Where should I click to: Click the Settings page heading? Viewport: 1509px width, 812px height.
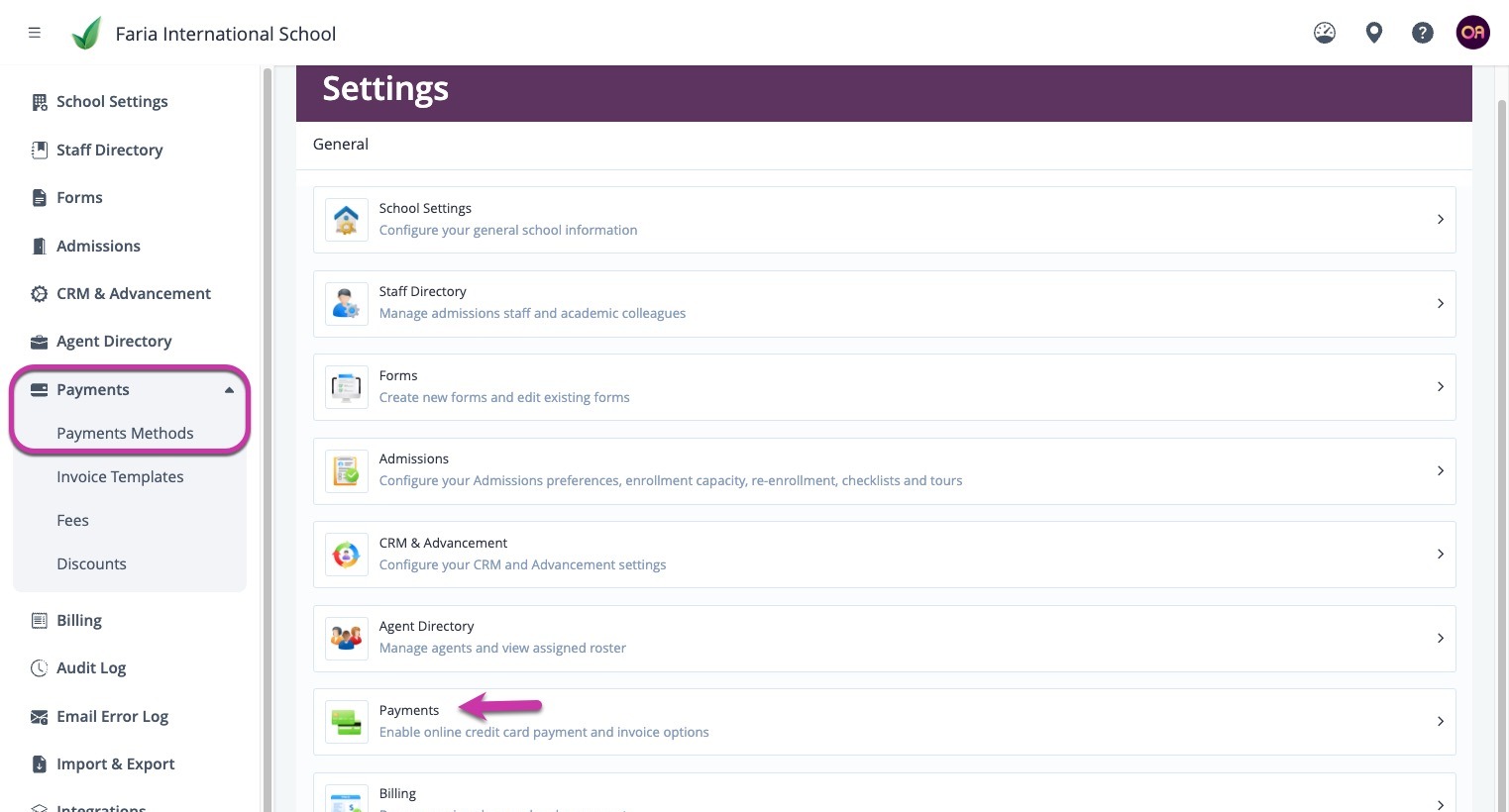click(x=385, y=89)
